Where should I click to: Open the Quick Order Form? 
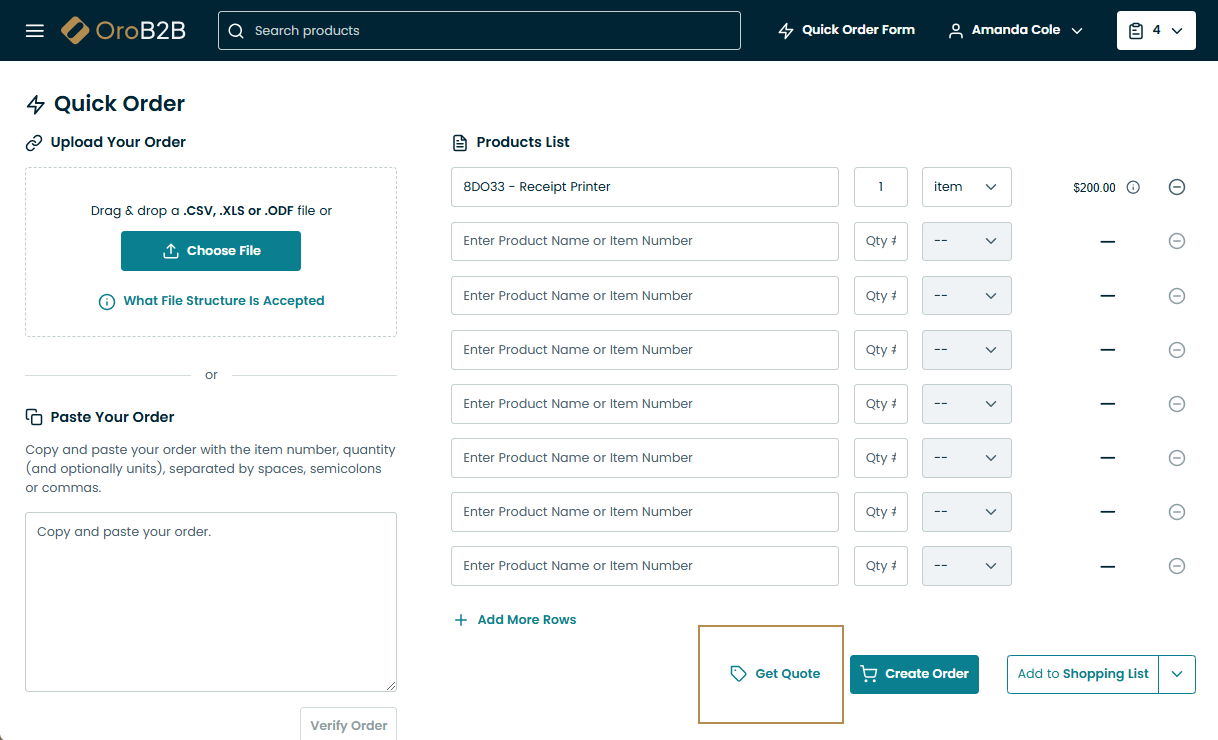click(x=846, y=30)
